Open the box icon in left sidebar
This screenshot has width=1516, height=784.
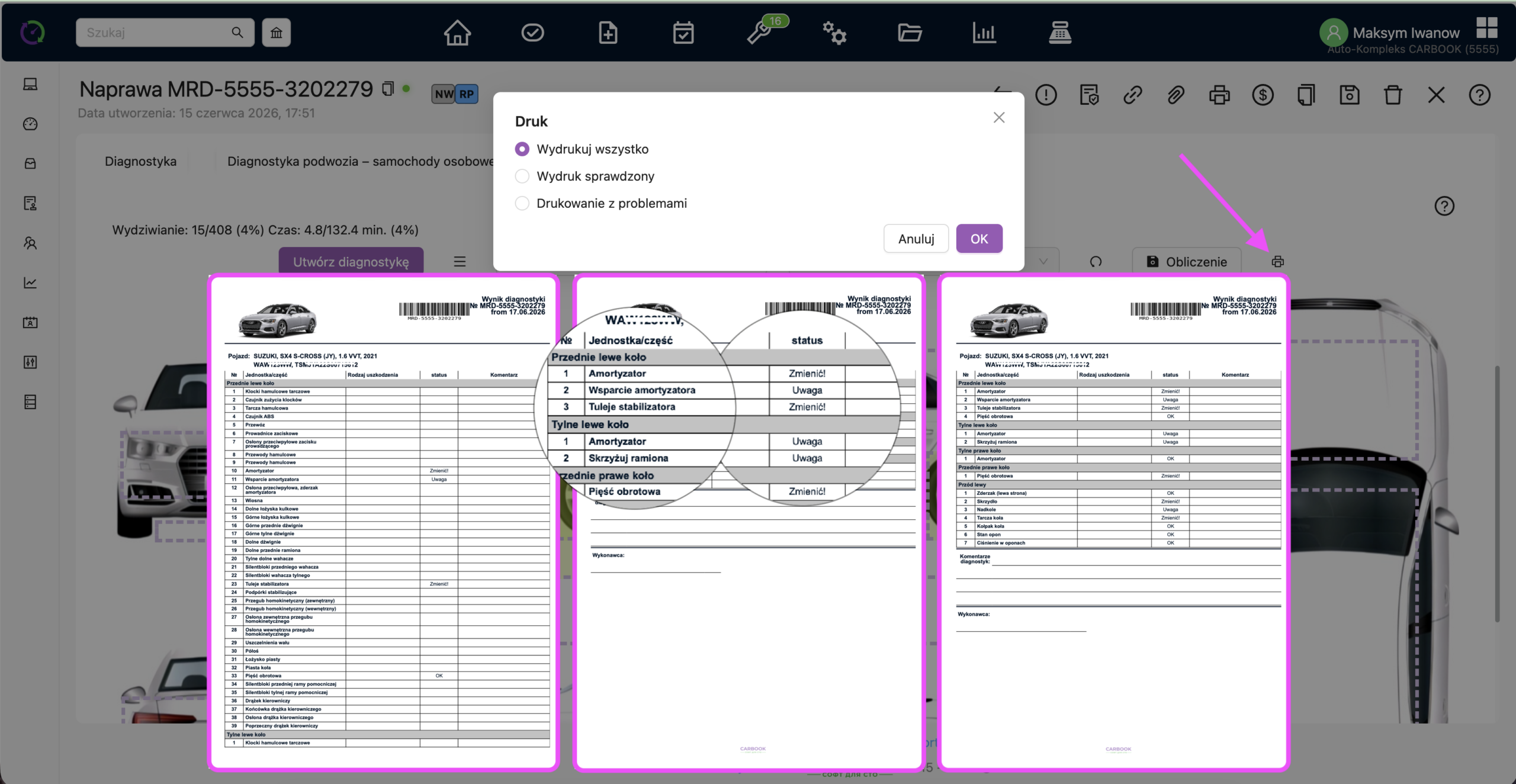pos(30,163)
